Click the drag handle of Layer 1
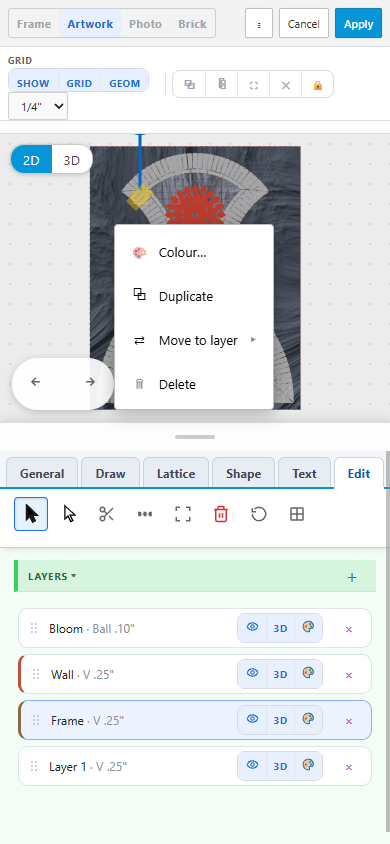Screen dimensions: 390x844 (x=34, y=766)
